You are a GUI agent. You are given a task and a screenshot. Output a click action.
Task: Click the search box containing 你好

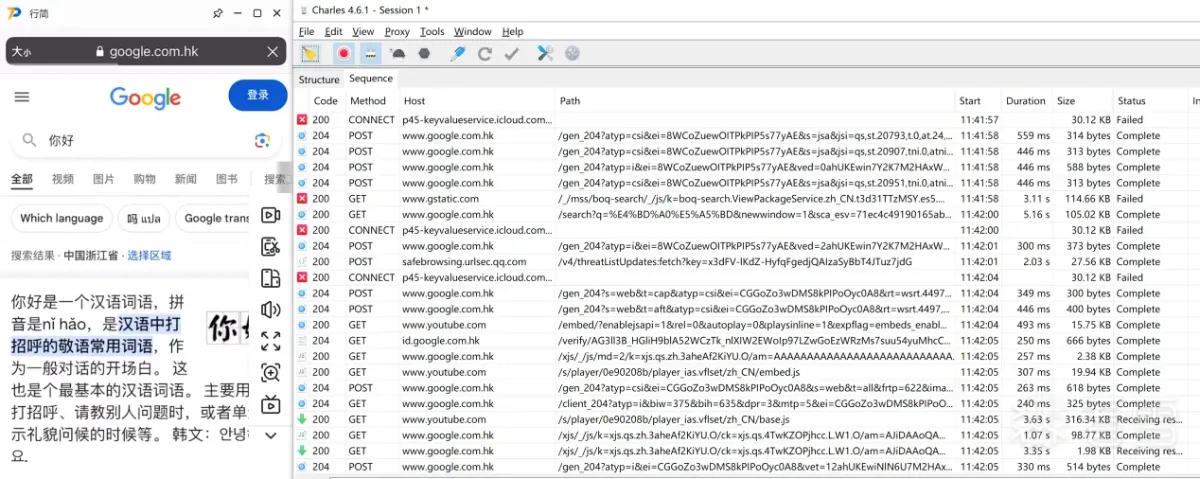click(145, 141)
